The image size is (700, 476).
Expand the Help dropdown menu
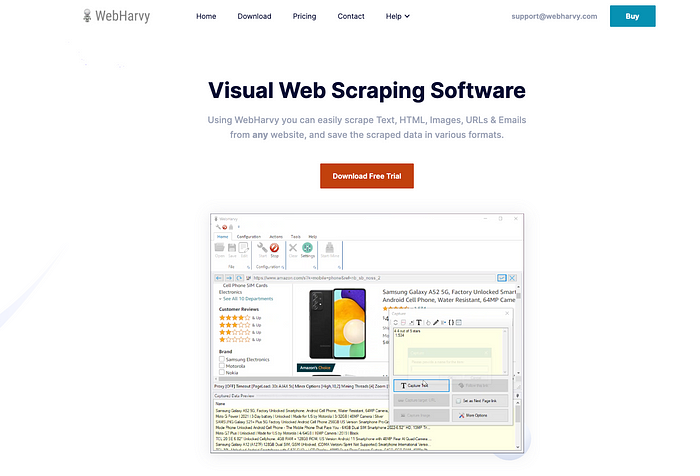[397, 16]
